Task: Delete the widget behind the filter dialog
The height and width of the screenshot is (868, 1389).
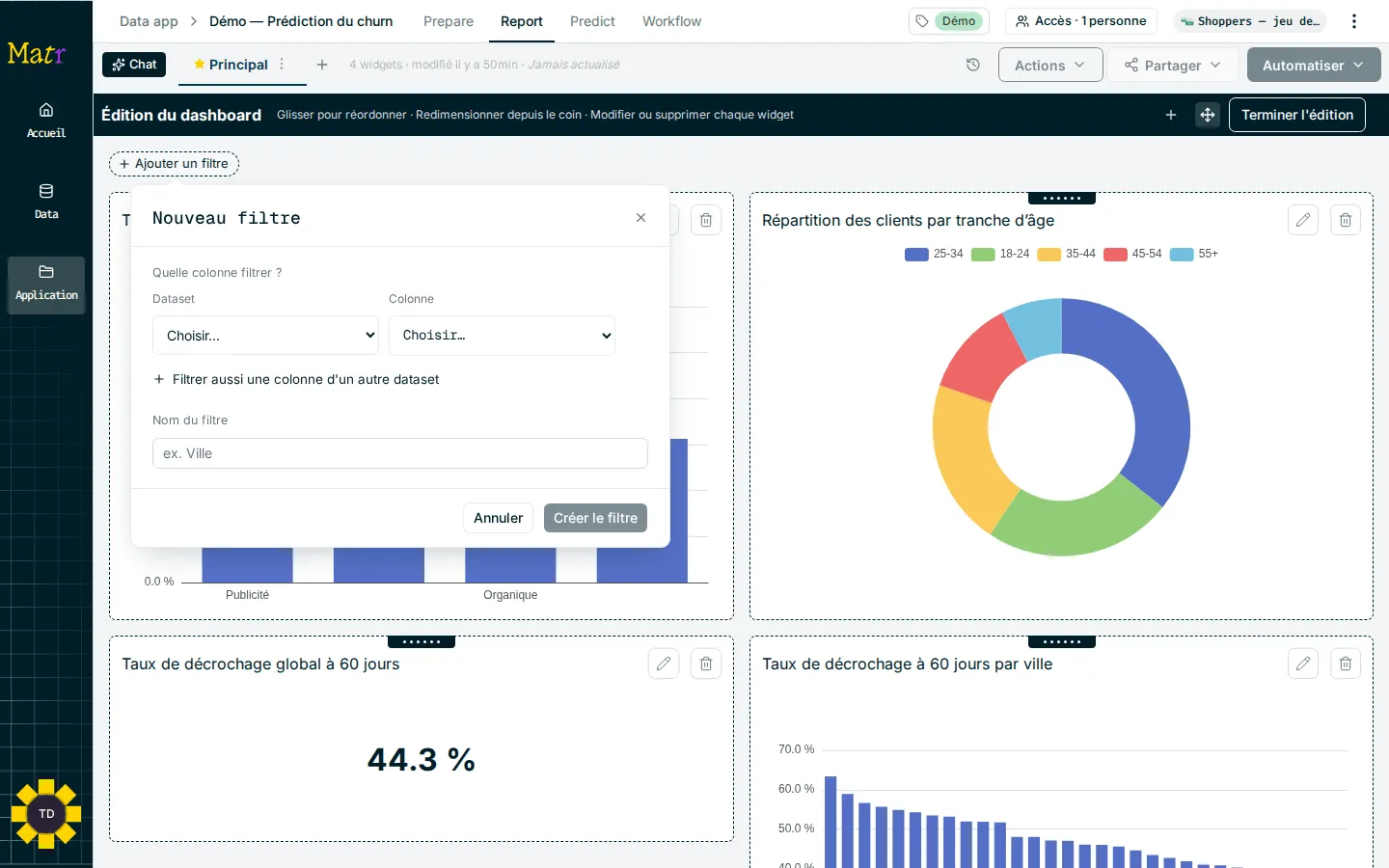Action: (x=706, y=220)
